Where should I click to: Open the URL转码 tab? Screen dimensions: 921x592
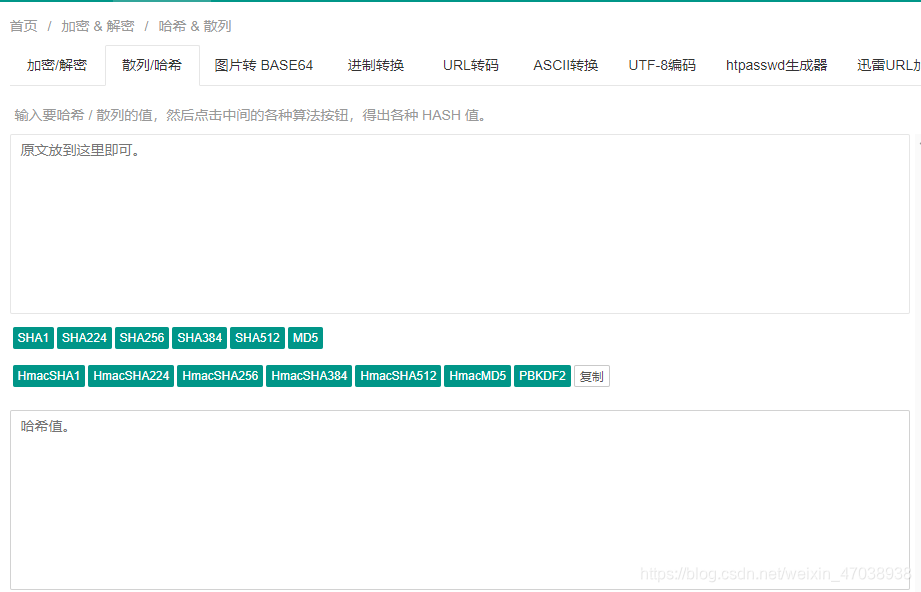tap(470, 65)
